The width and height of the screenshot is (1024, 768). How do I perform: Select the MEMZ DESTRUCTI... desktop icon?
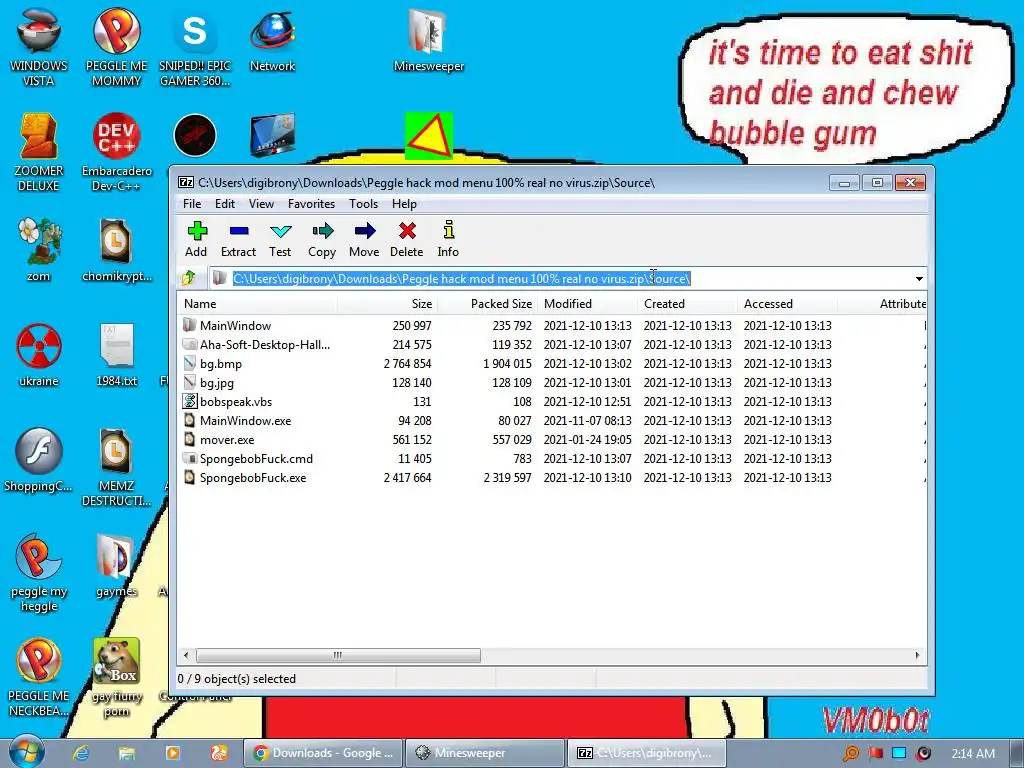coord(116,466)
